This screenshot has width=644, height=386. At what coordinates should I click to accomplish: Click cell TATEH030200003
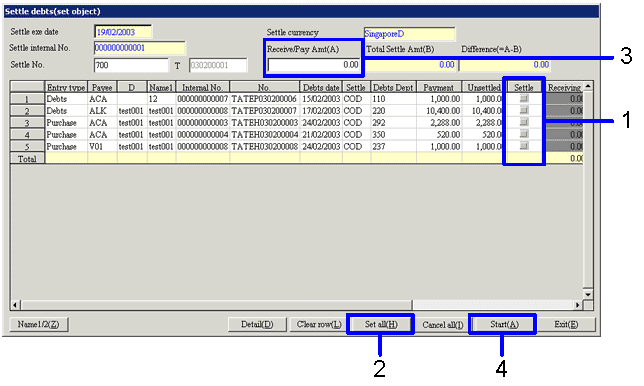[x=264, y=123]
